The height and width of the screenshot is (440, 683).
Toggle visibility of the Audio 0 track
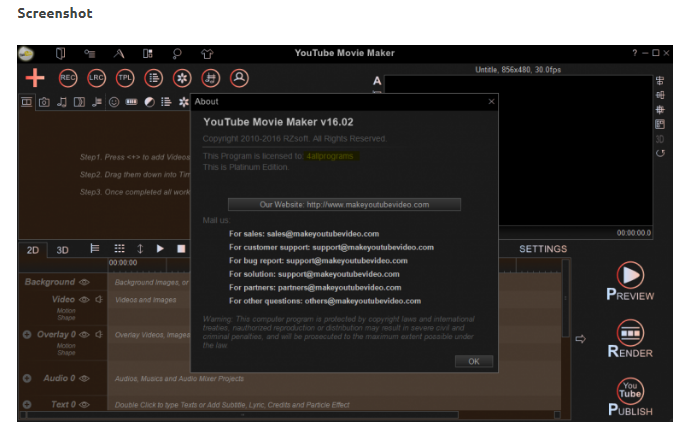coord(84,378)
